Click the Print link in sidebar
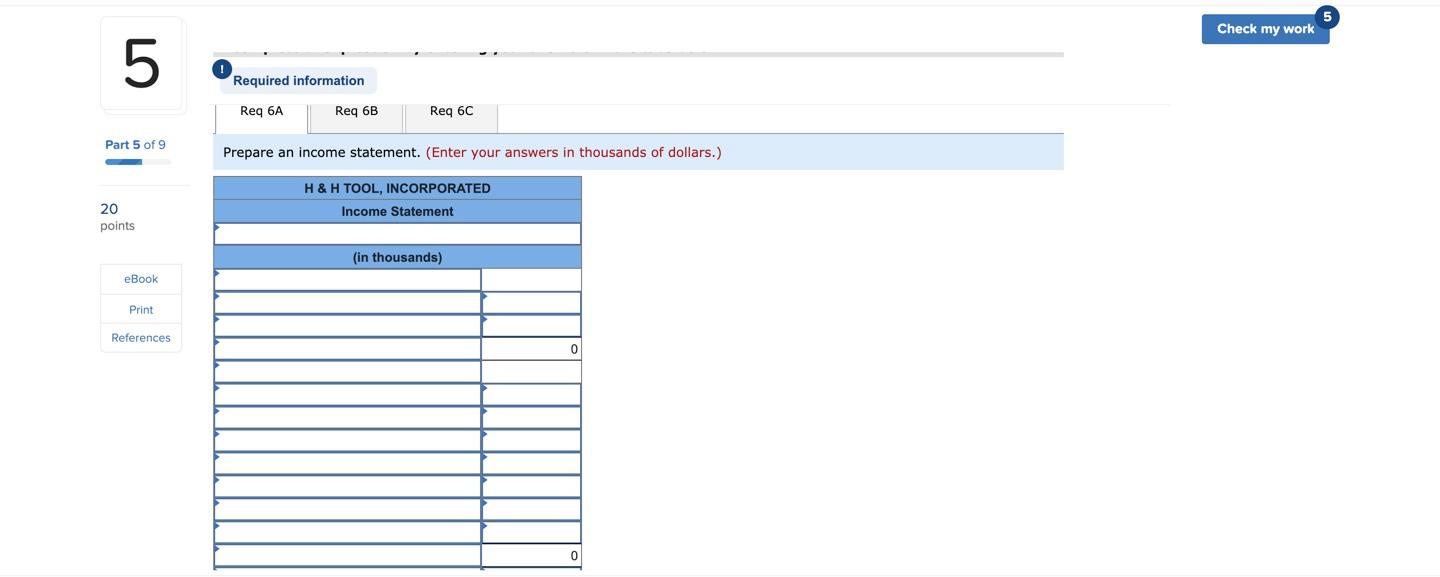 [x=141, y=309]
